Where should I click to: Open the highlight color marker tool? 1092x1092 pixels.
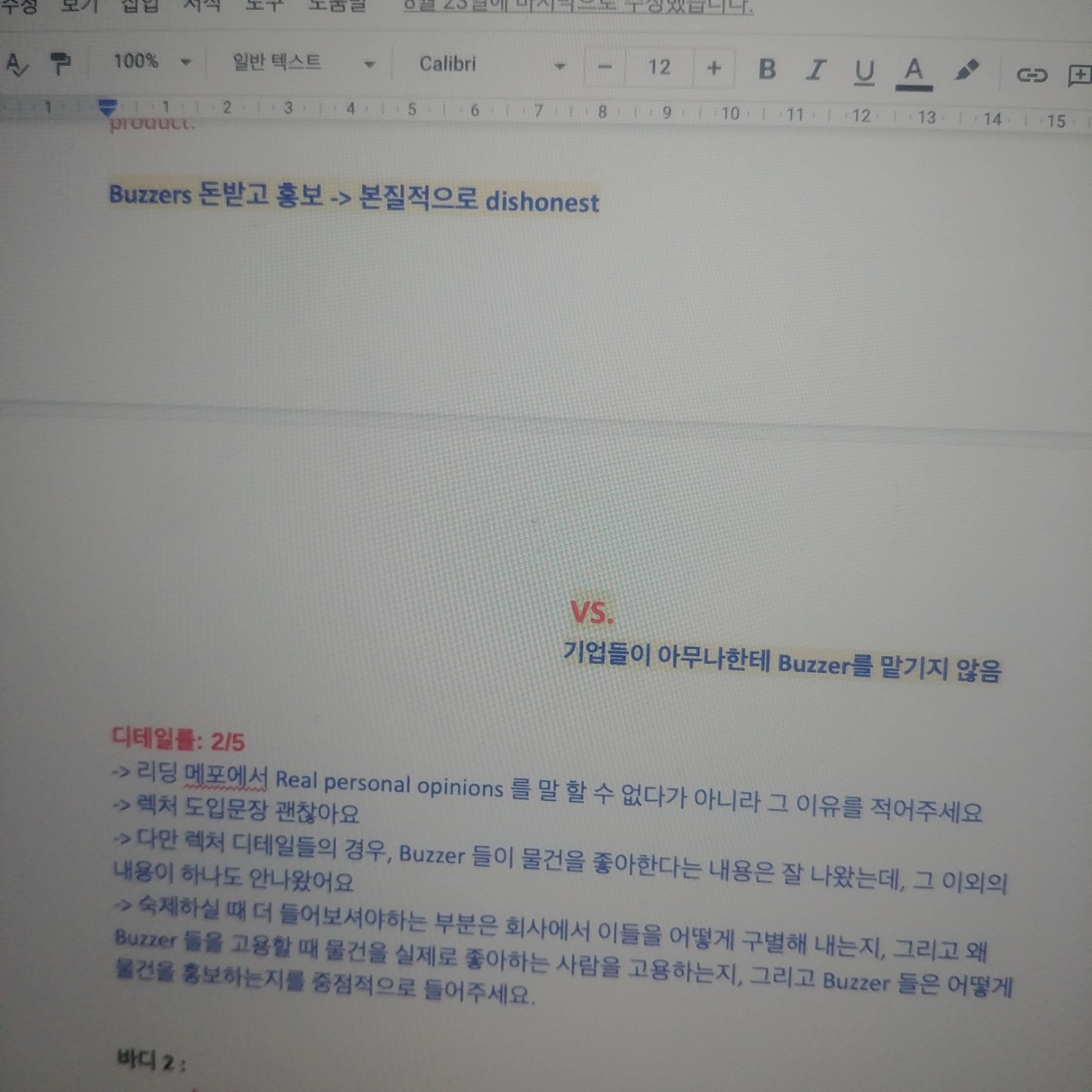[966, 72]
